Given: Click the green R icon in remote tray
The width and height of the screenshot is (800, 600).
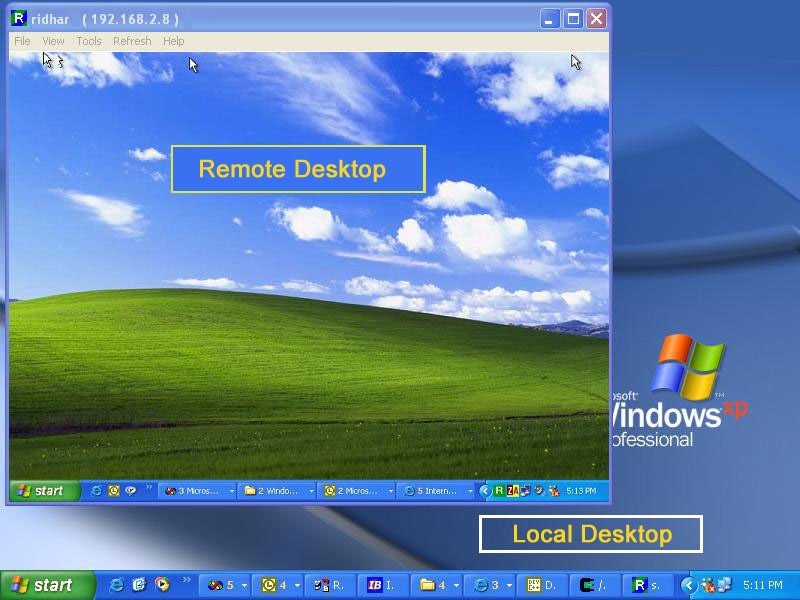Looking at the screenshot, I should 499,491.
